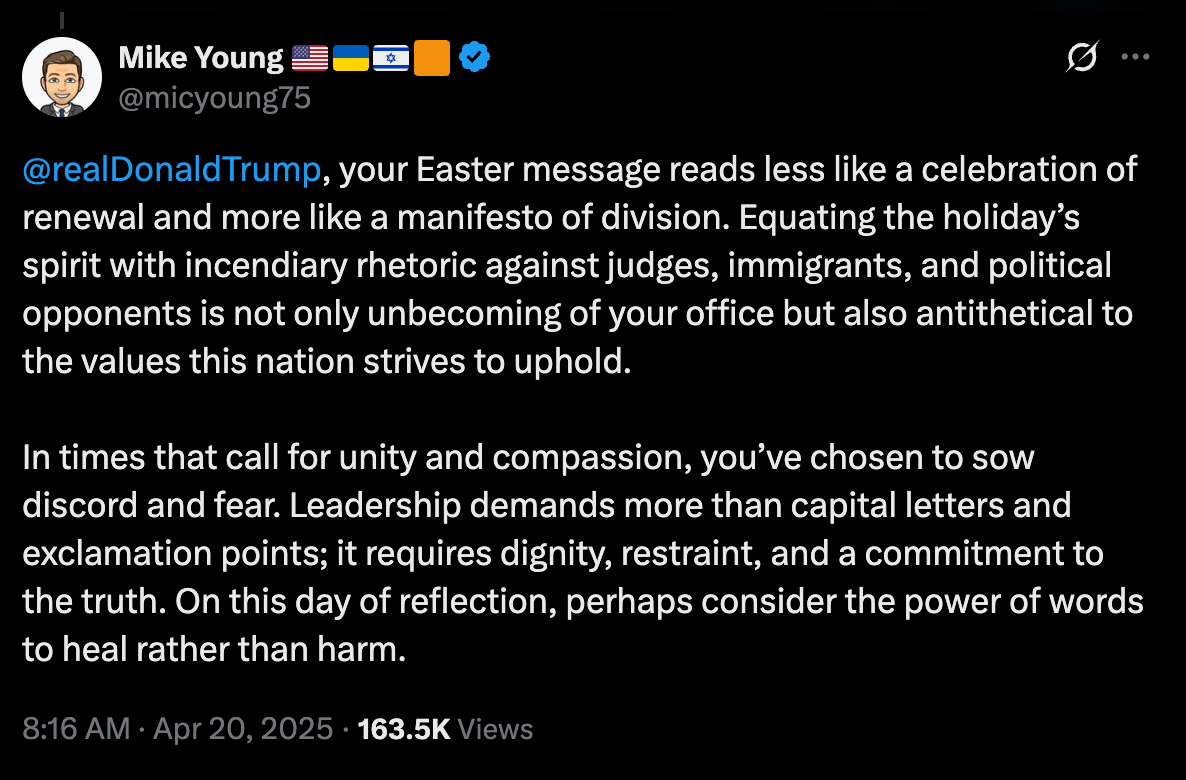
Task: Click the Mike Young display name
Action: [x=200, y=57]
